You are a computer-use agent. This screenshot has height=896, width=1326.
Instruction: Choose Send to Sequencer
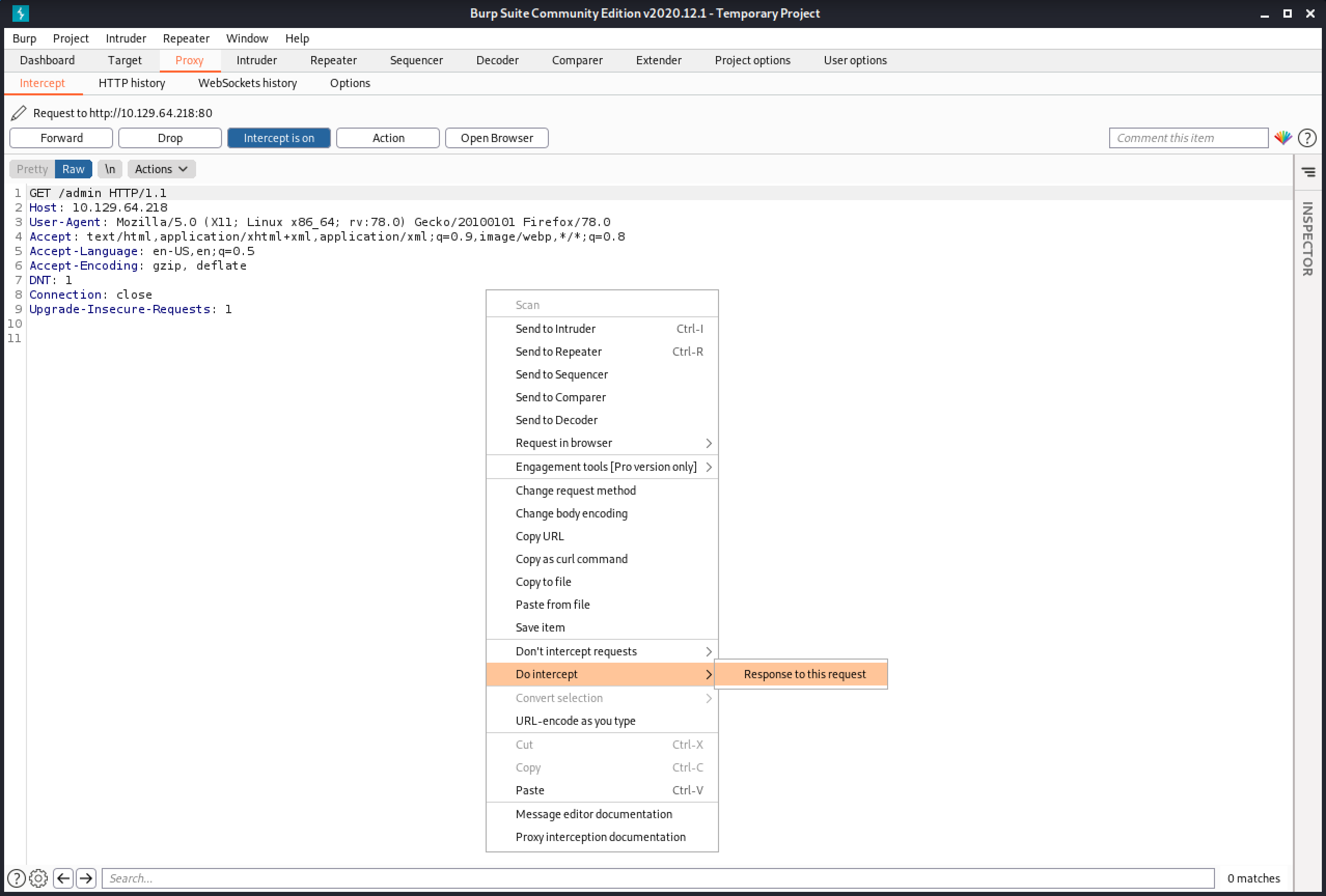[x=601, y=374]
